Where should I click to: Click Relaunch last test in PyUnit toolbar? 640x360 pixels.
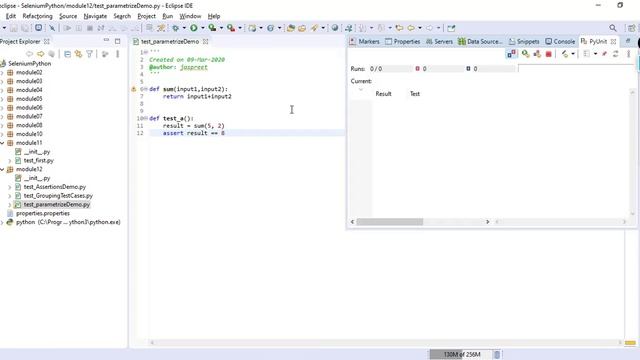526,54
